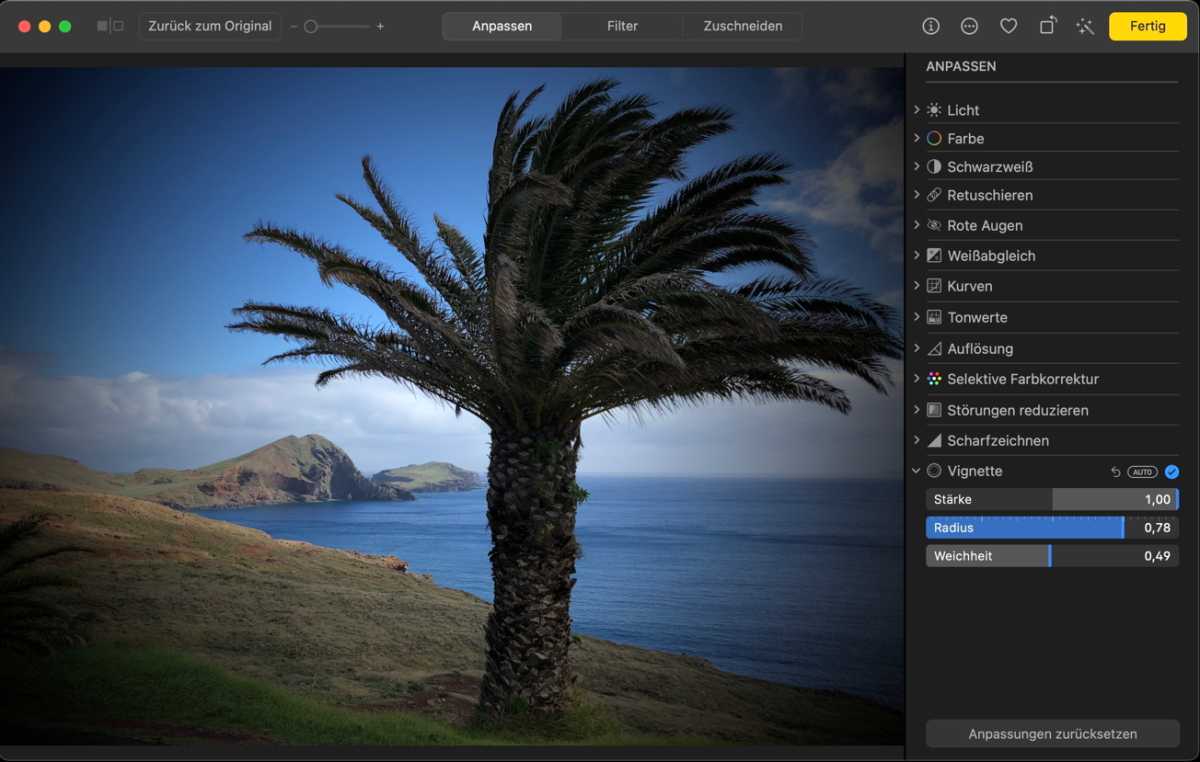Click the Radius slider
1200x762 pixels.
1052,527
